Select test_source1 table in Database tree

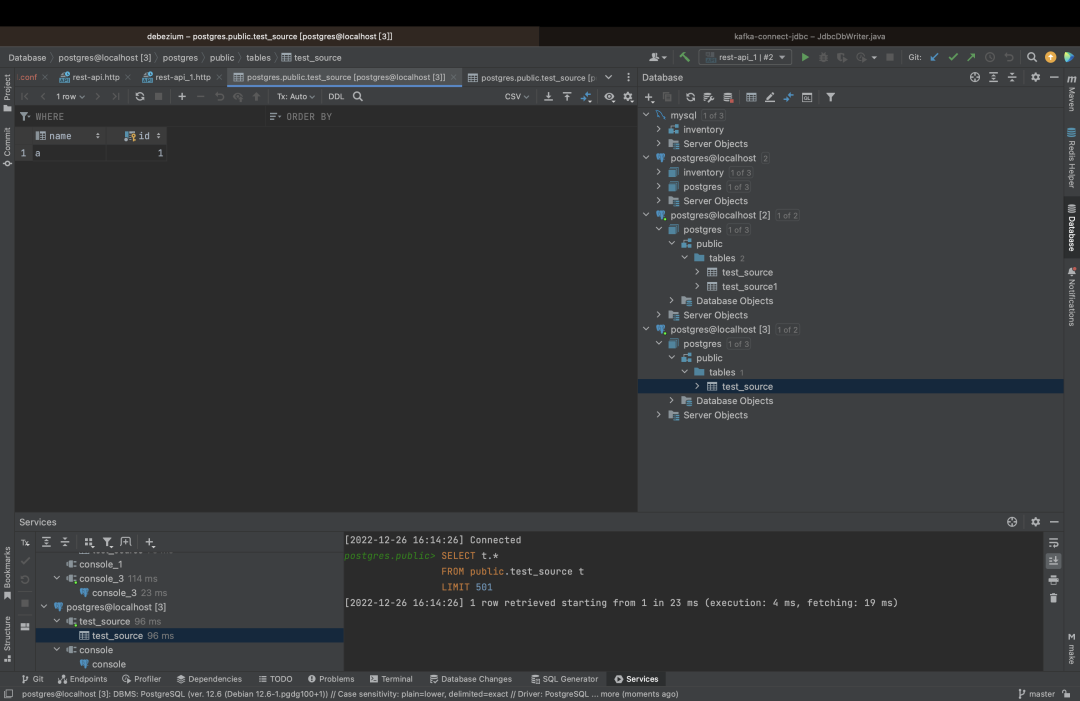coord(749,287)
